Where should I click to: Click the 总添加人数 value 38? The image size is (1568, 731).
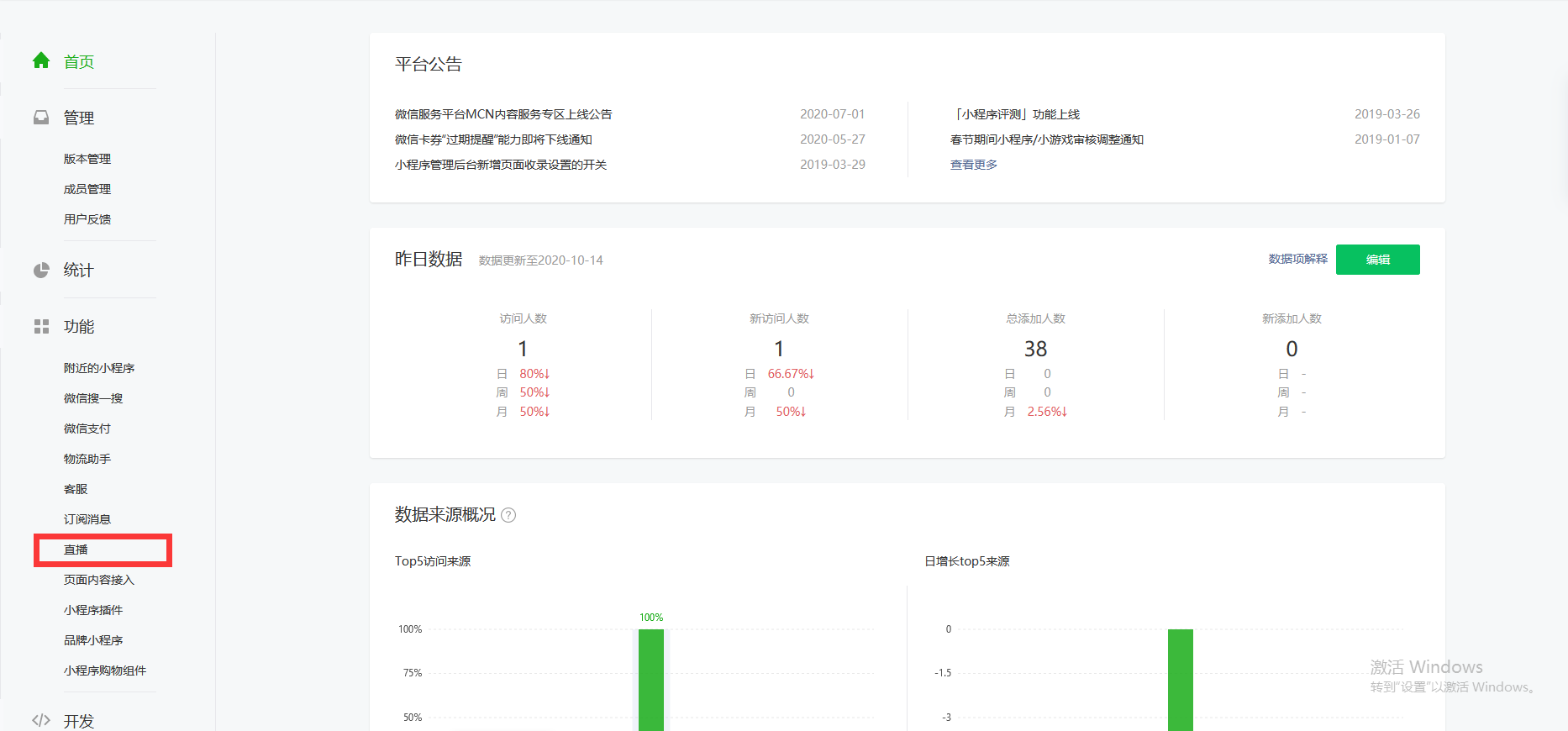click(x=1035, y=349)
